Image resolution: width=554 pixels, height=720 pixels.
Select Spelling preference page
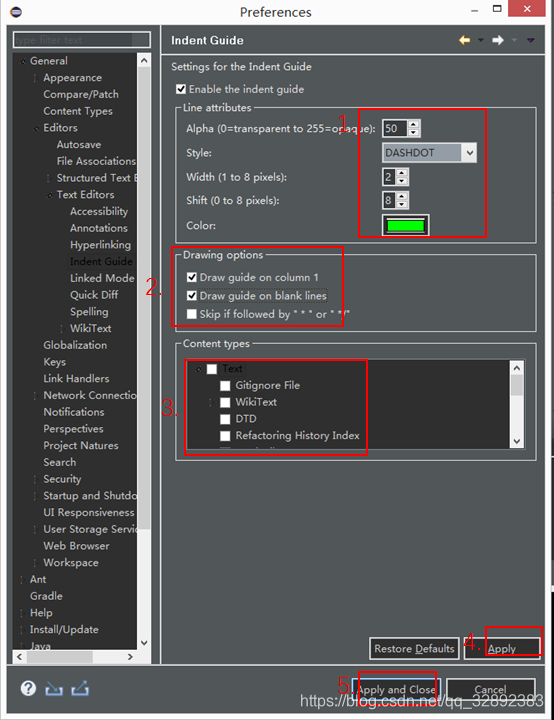[89, 312]
